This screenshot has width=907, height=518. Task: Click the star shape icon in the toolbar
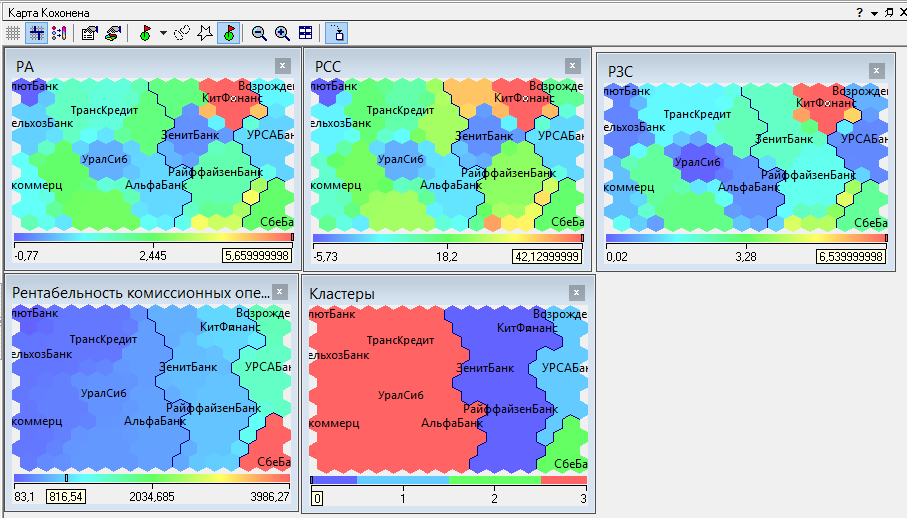tap(205, 34)
